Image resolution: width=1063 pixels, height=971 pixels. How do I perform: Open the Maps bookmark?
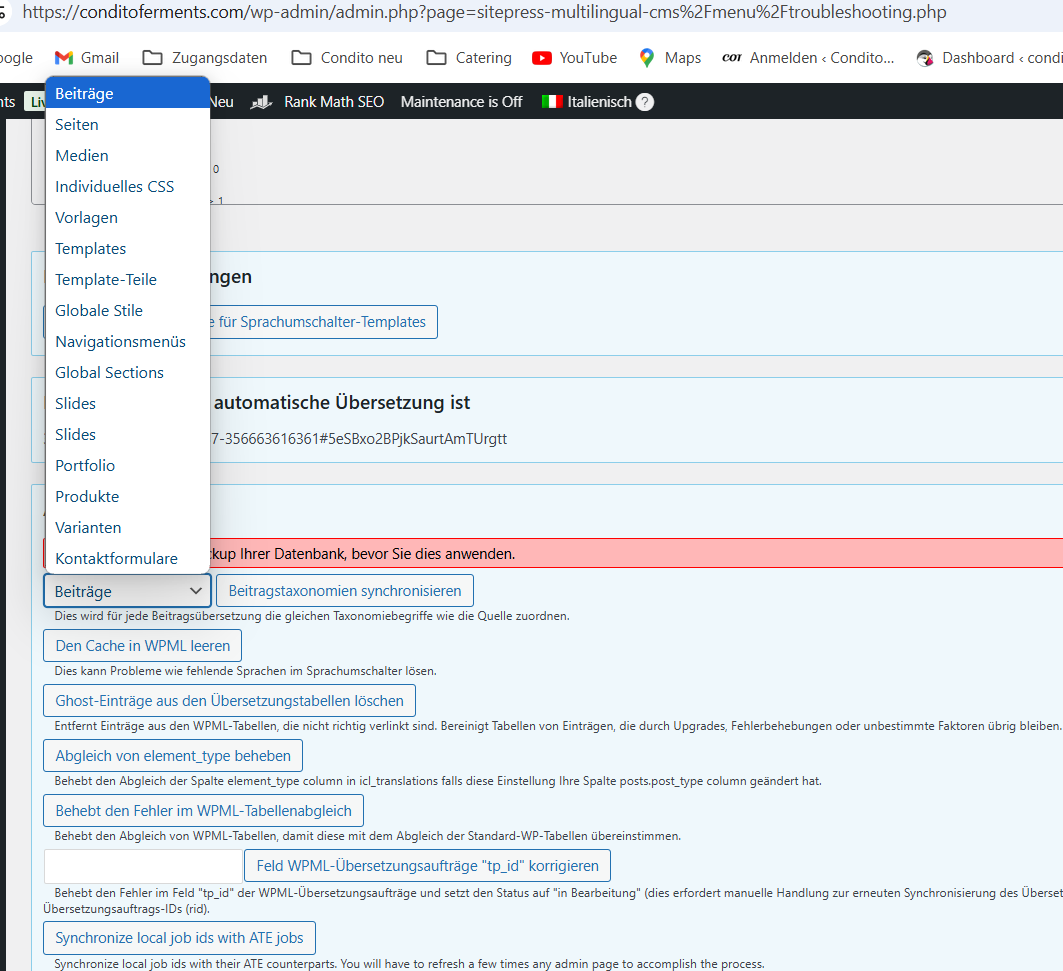(x=670, y=58)
